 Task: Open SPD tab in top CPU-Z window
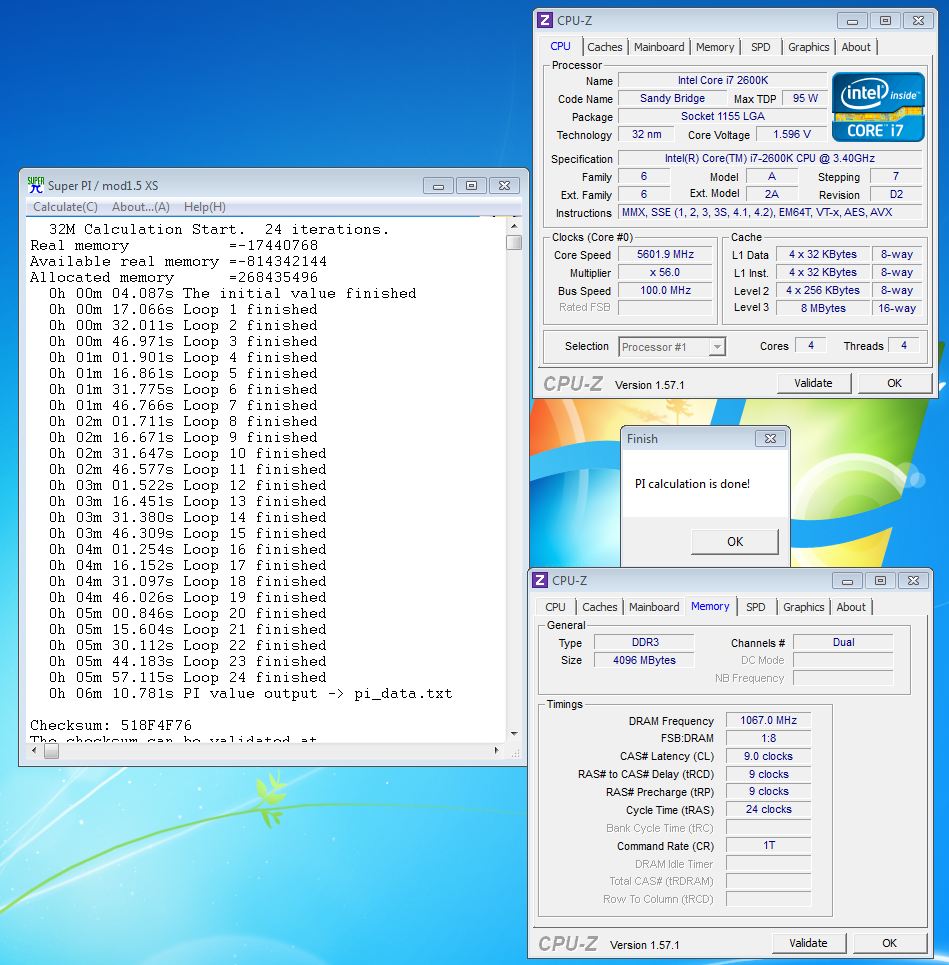[761, 47]
